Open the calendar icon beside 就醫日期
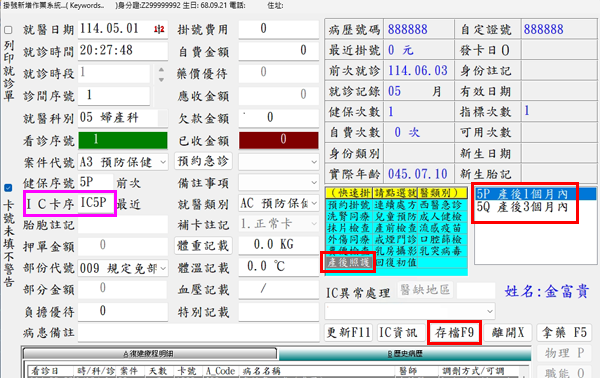600x378 pixels. (159, 29)
